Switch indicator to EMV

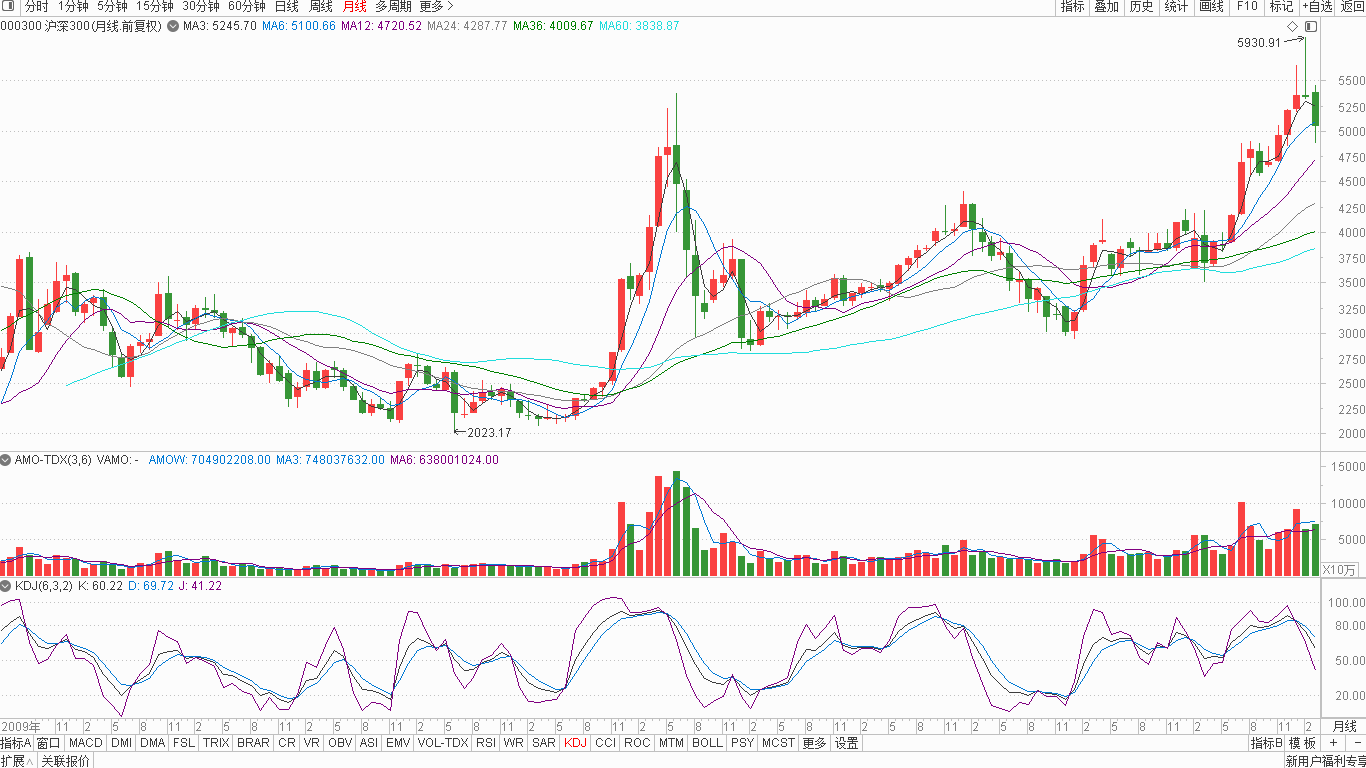click(x=398, y=743)
